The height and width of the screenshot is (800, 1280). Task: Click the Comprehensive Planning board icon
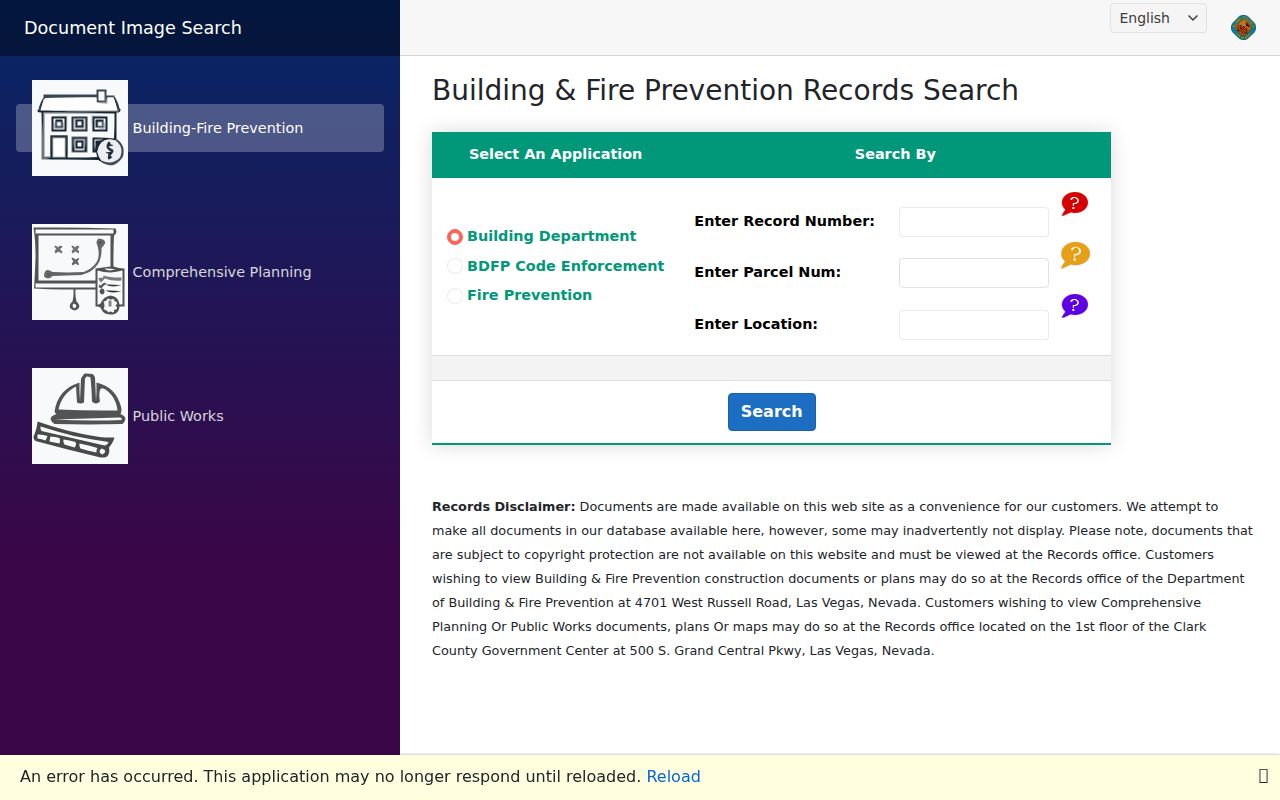tap(80, 272)
